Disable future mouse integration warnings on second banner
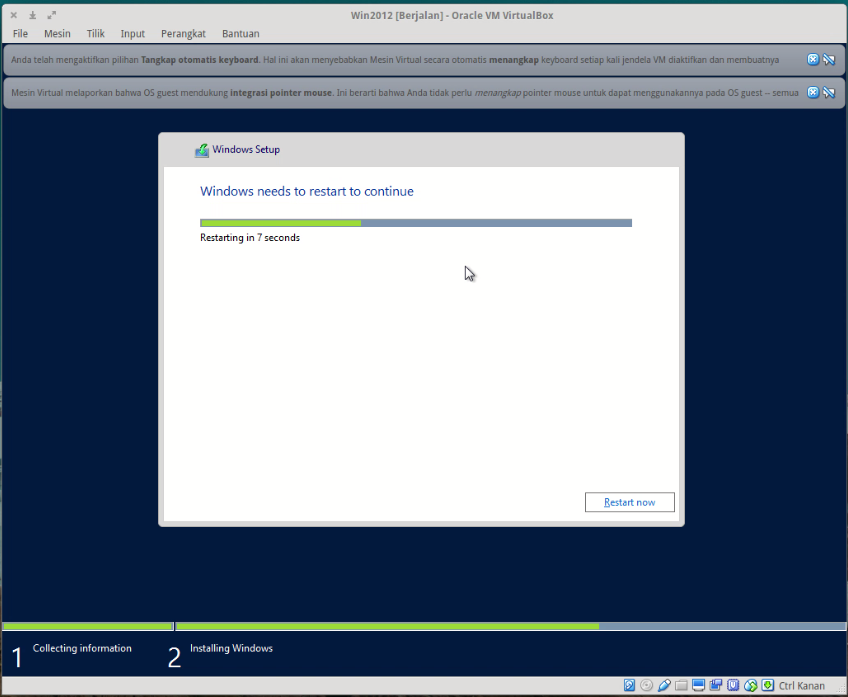 click(x=829, y=92)
